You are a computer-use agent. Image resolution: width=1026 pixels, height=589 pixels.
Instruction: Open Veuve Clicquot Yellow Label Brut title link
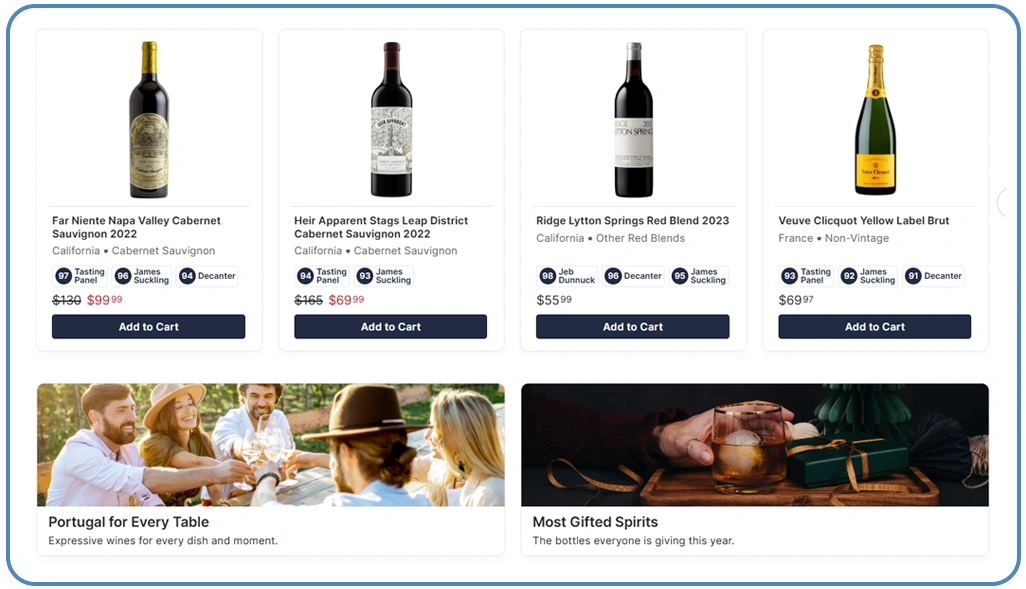click(864, 221)
